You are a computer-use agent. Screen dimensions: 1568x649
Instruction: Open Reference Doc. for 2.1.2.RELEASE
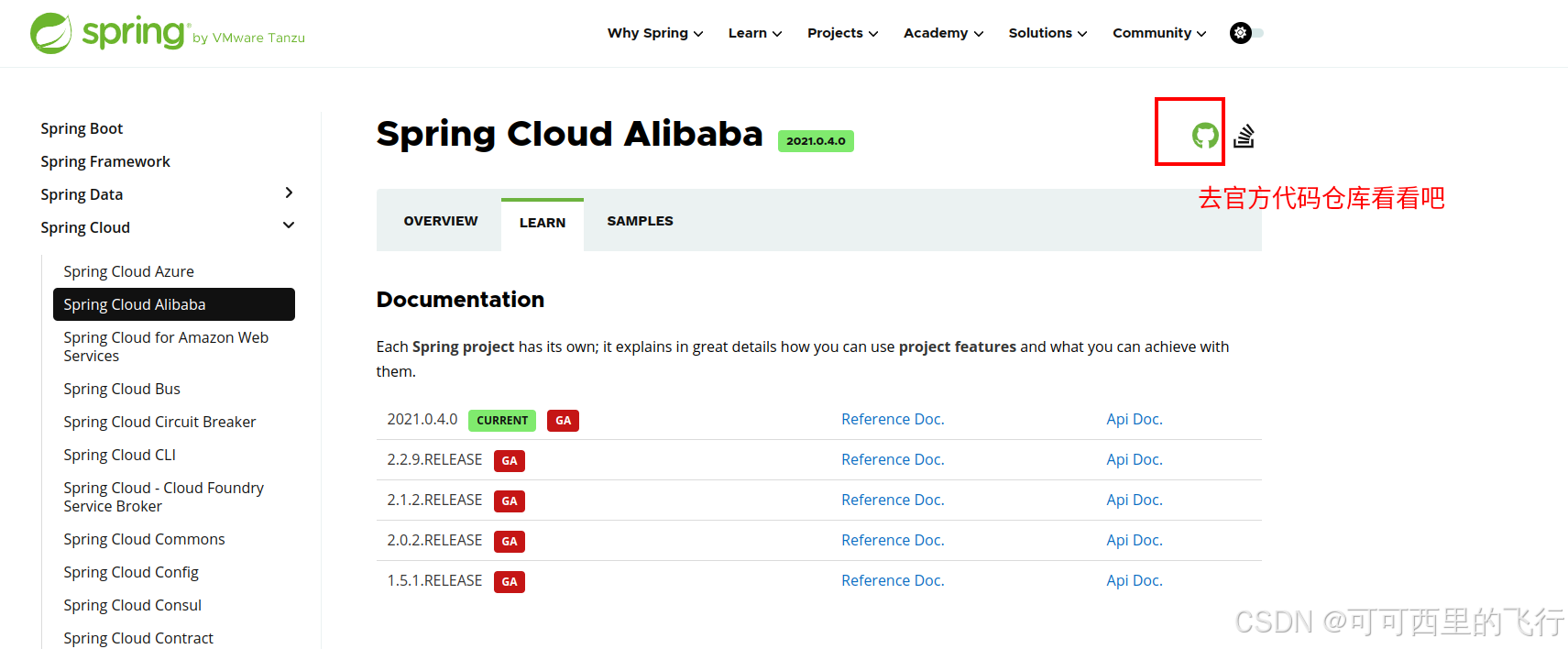pyautogui.click(x=893, y=500)
